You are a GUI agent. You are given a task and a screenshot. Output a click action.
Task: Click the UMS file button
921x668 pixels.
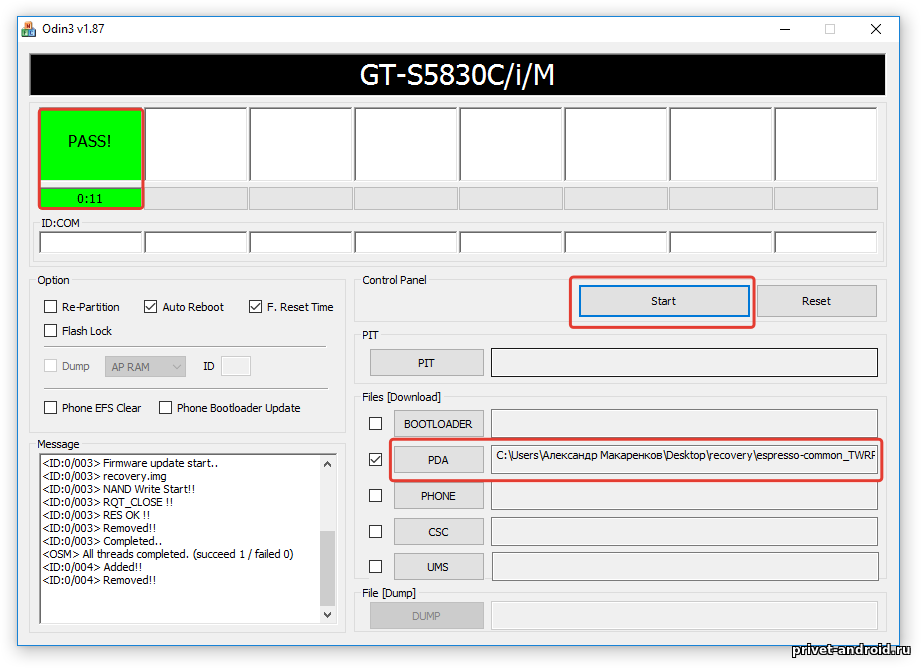pyautogui.click(x=438, y=567)
